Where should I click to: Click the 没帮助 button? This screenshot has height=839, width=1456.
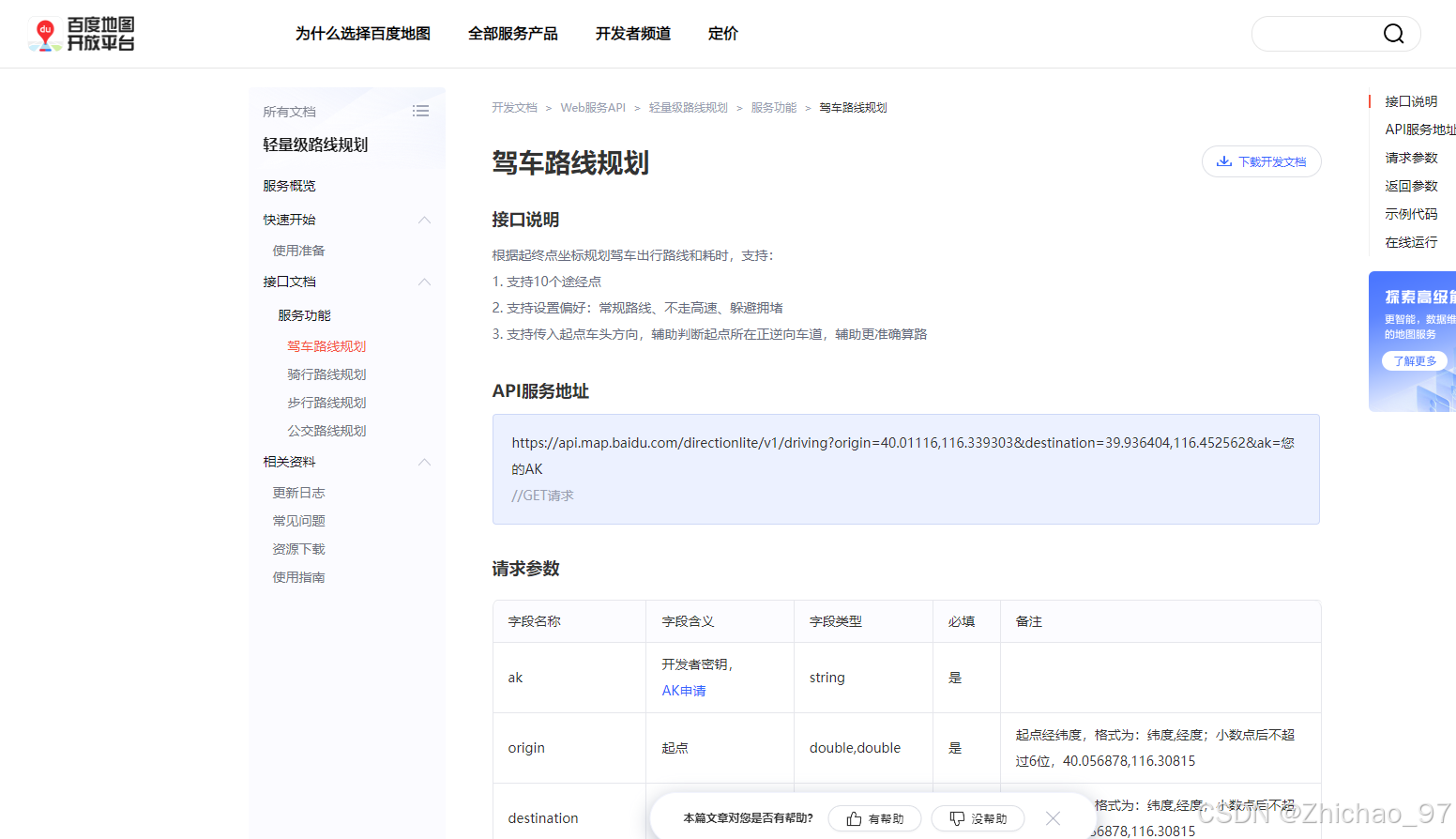tap(978, 818)
